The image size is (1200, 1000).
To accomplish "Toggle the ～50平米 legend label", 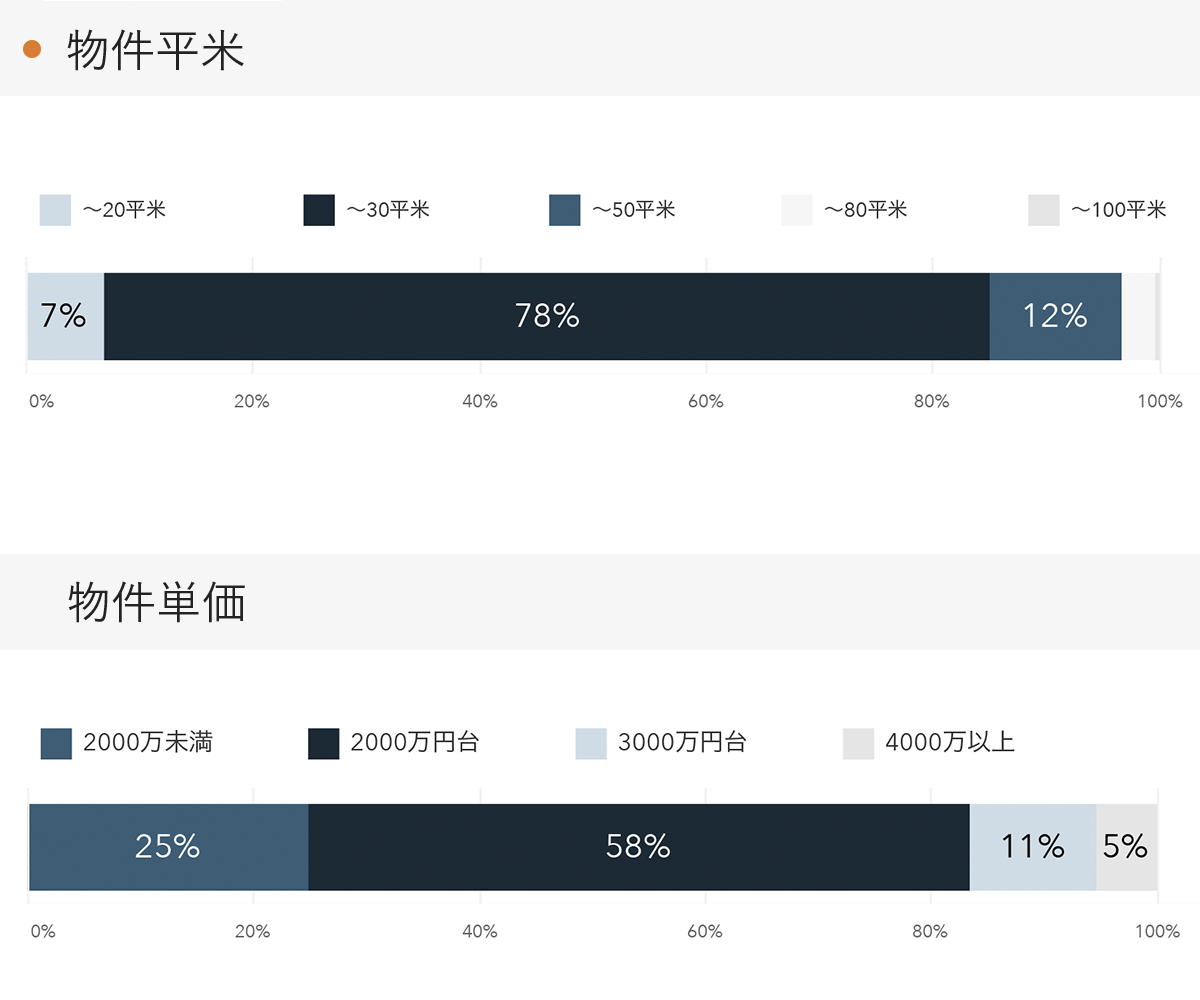I will pyautogui.click(x=634, y=210).
